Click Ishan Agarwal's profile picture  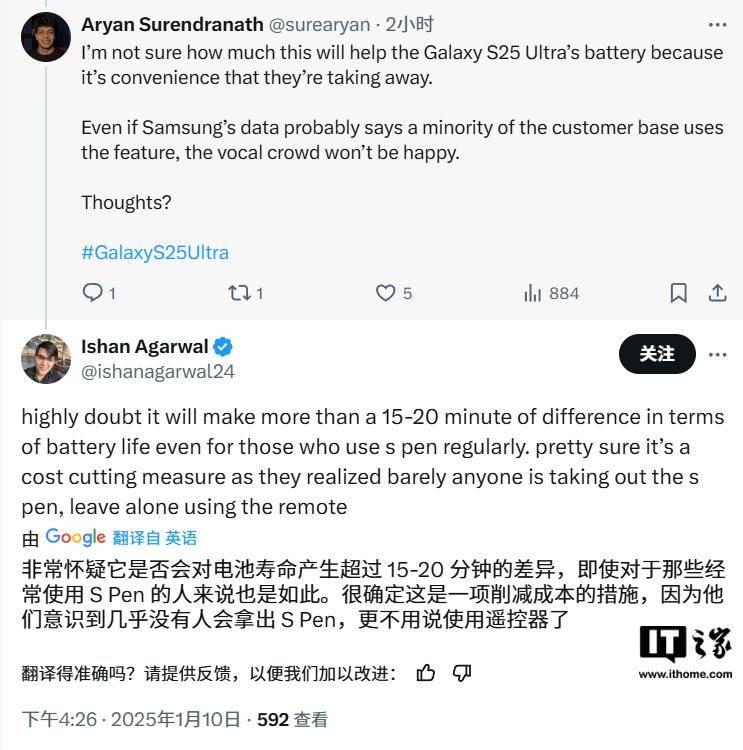coord(46,359)
